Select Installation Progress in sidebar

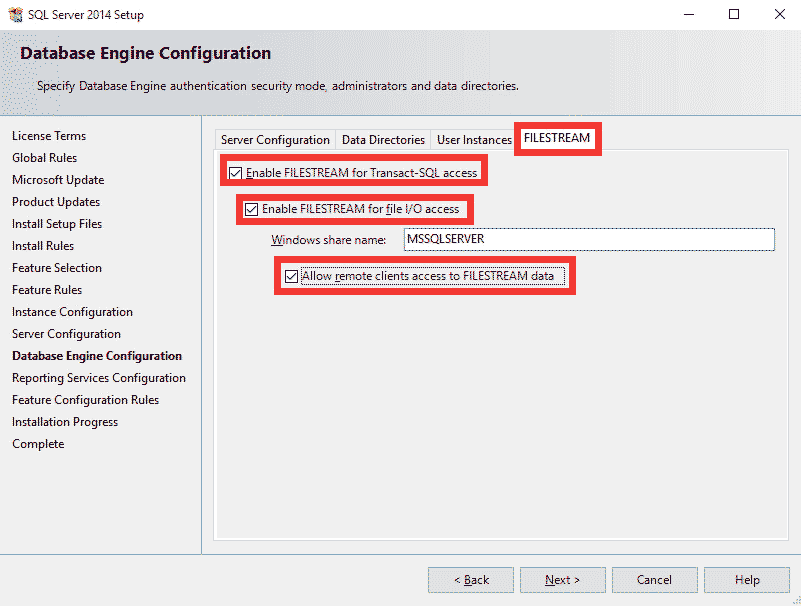[64, 421]
